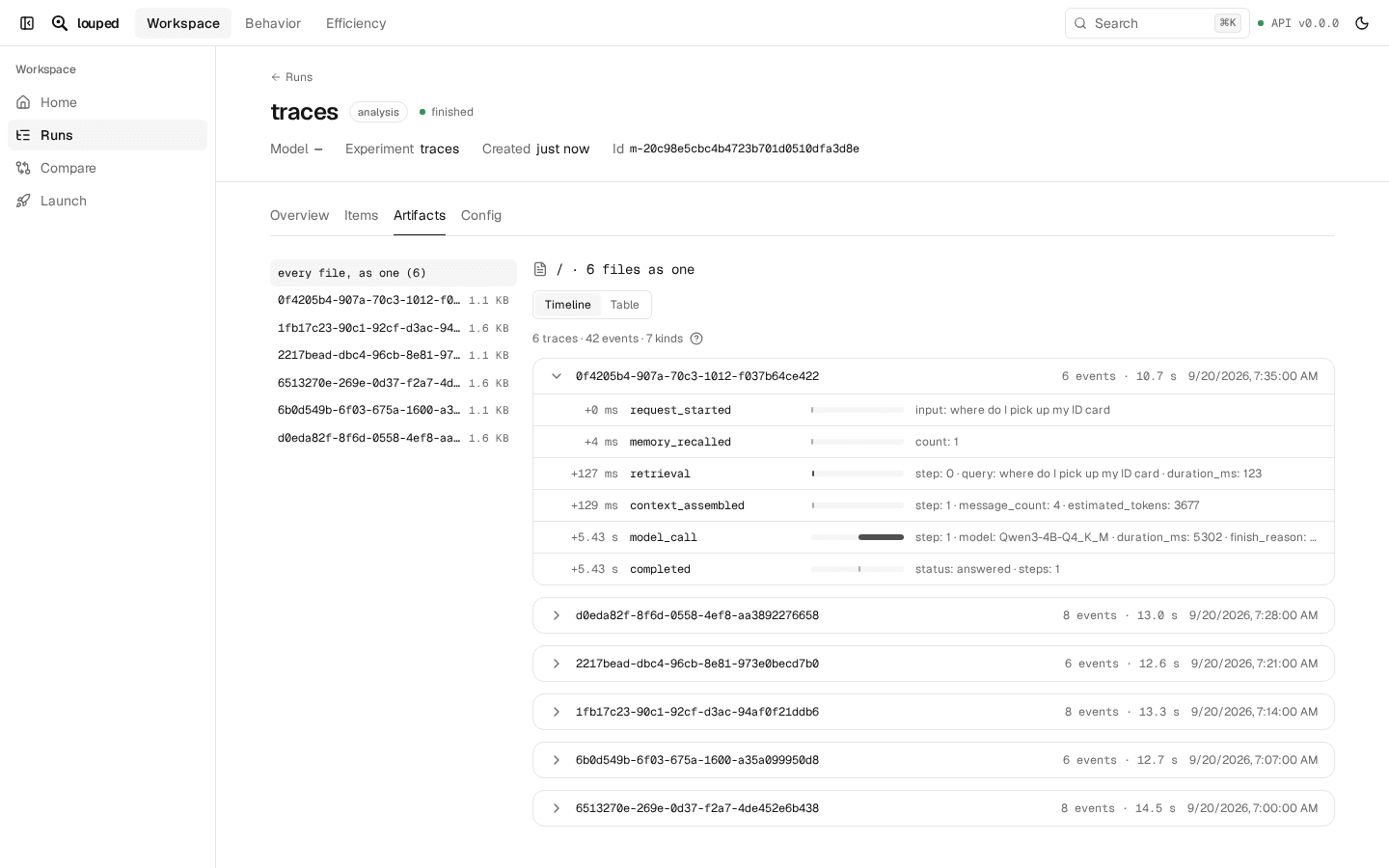Click the experiment 'traces' link
The image size is (1389, 868).
click(440, 149)
